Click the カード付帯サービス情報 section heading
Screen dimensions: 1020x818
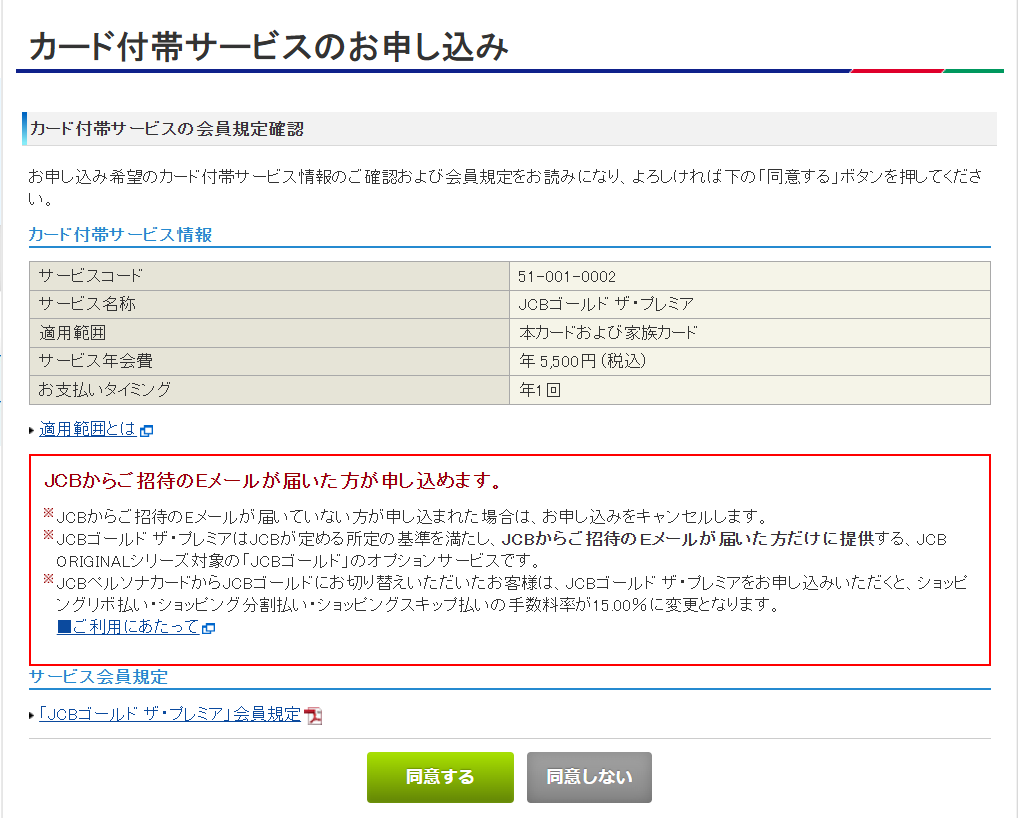click(x=120, y=235)
